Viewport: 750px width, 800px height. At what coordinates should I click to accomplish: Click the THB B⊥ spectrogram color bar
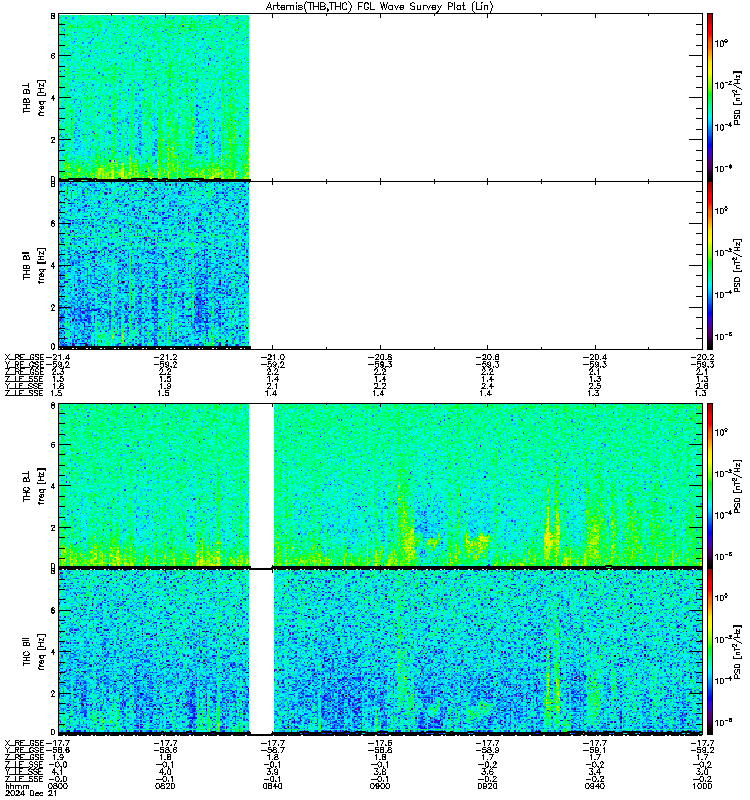coord(710,97)
